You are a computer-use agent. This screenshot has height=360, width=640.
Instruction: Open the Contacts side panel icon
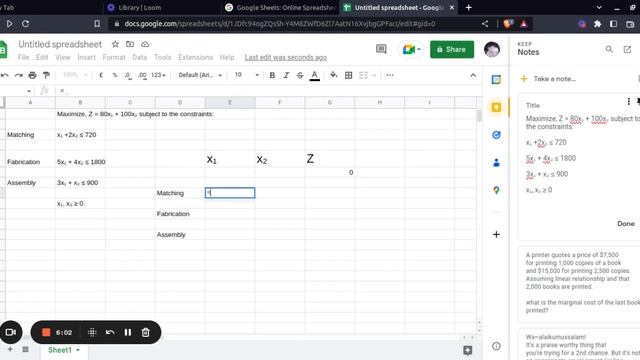point(496,163)
